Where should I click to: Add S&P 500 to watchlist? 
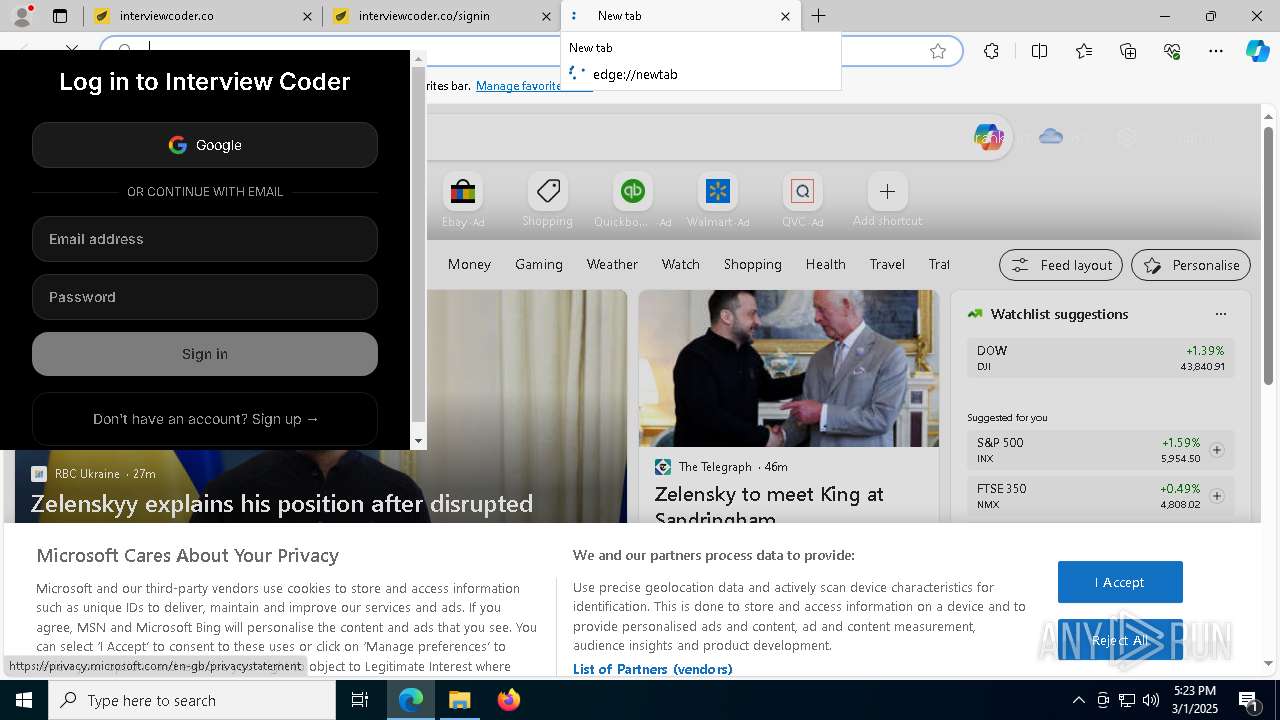(1217, 450)
